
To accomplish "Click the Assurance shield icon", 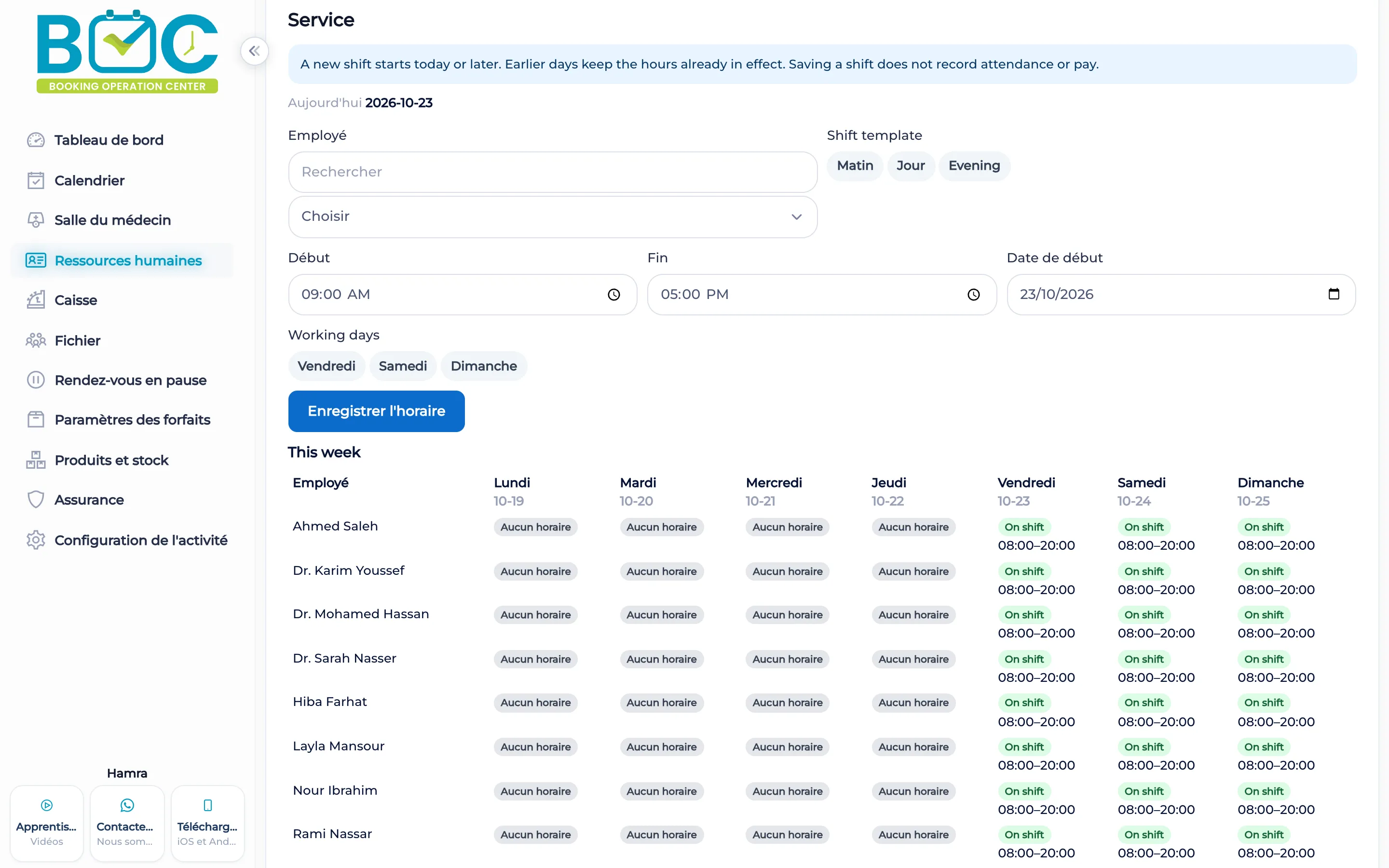I will point(36,500).
